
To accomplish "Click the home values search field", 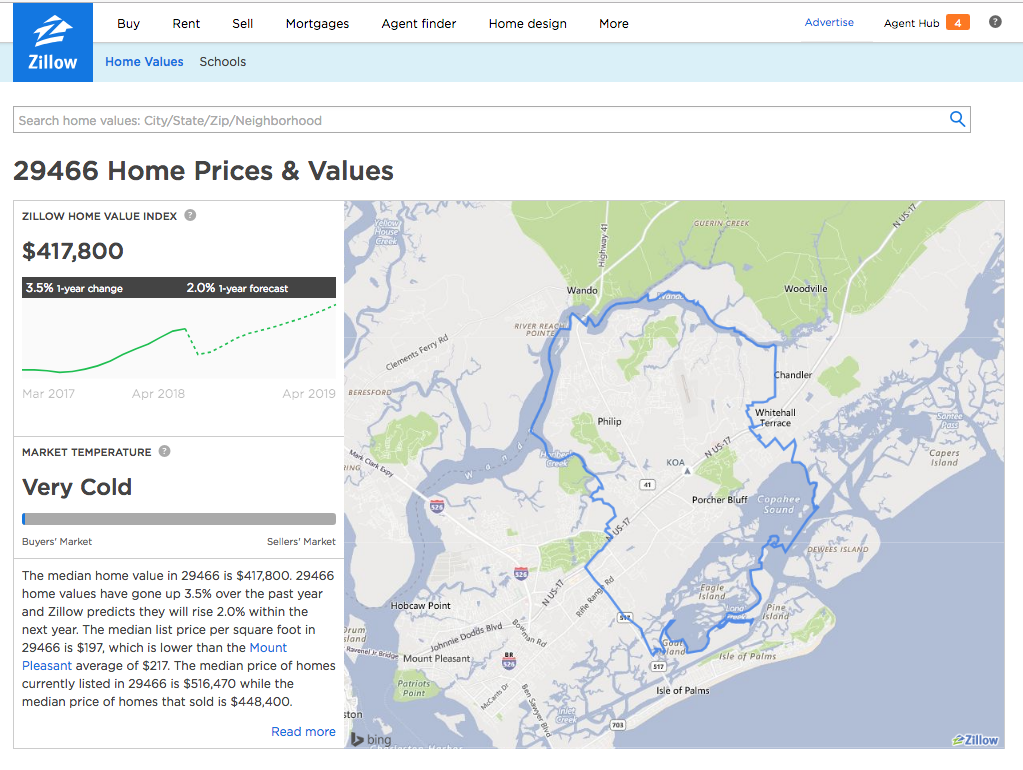I will (x=491, y=119).
